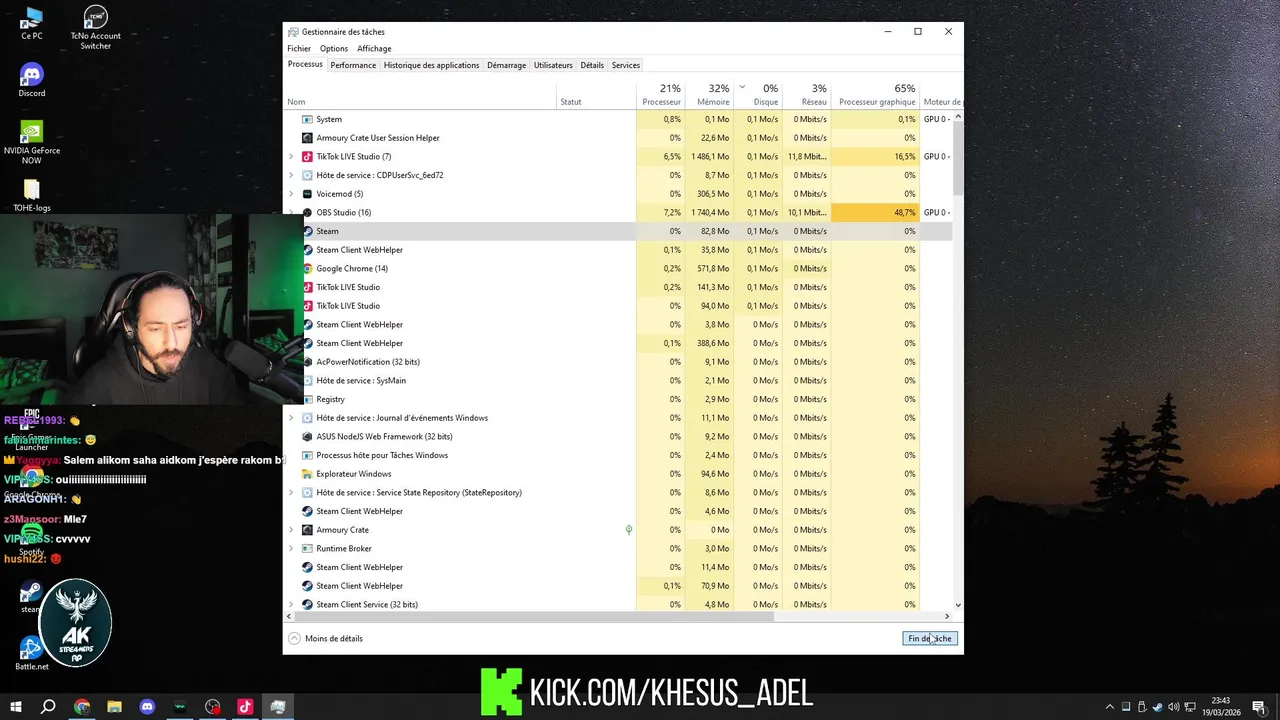Image resolution: width=1280 pixels, height=720 pixels.
Task: Expand Steam Client Service (32 bits) group
Action: (x=291, y=605)
